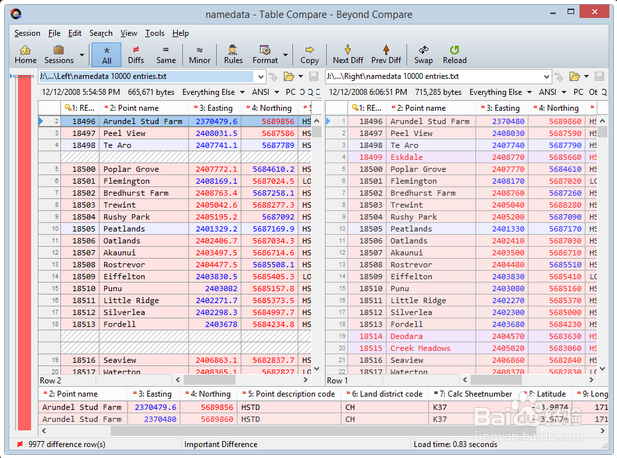Click left redo arrow beside path field
This screenshot has height=458, width=617.
click(273, 77)
